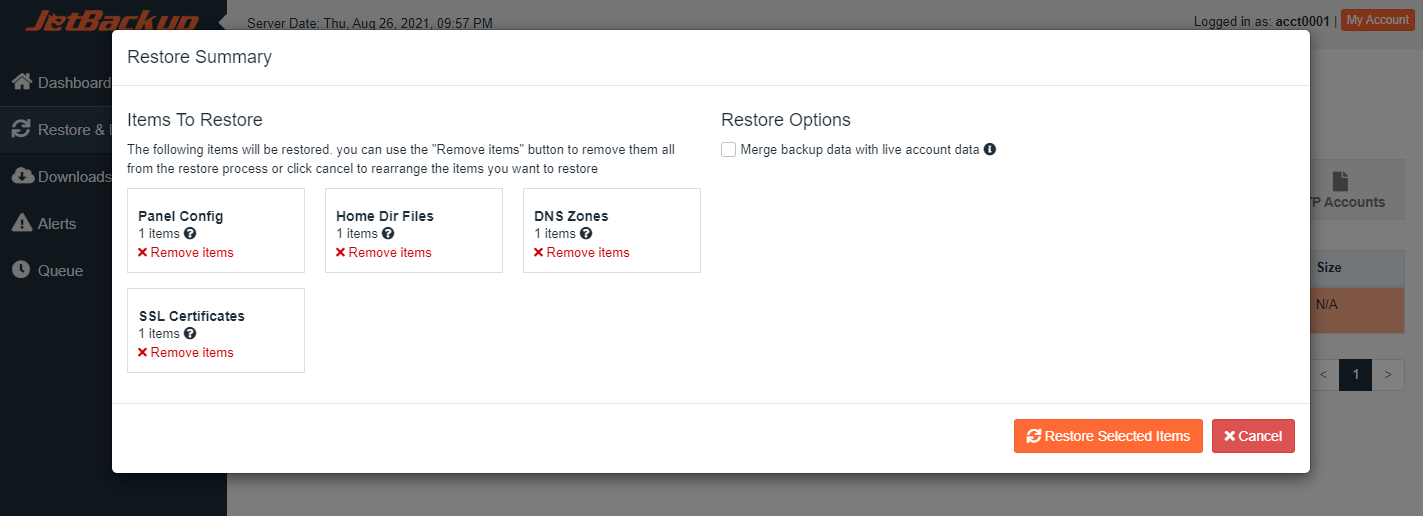Click the Queue clock icon
The image size is (1423, 516).
(x=21, y=270)
